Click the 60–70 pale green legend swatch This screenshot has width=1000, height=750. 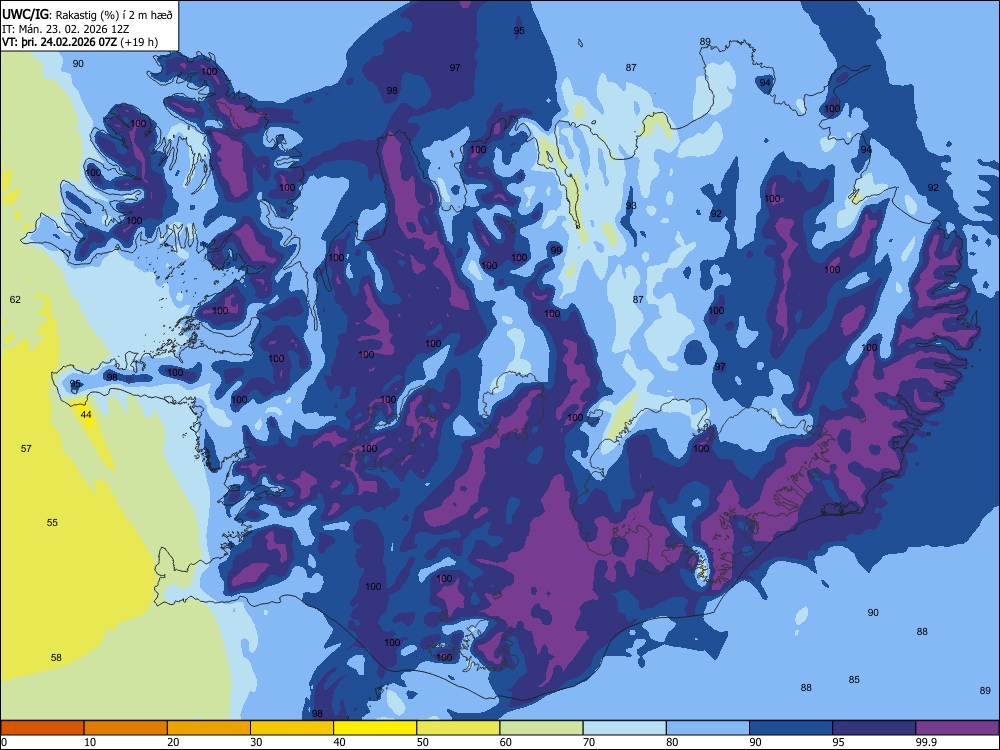541,728
